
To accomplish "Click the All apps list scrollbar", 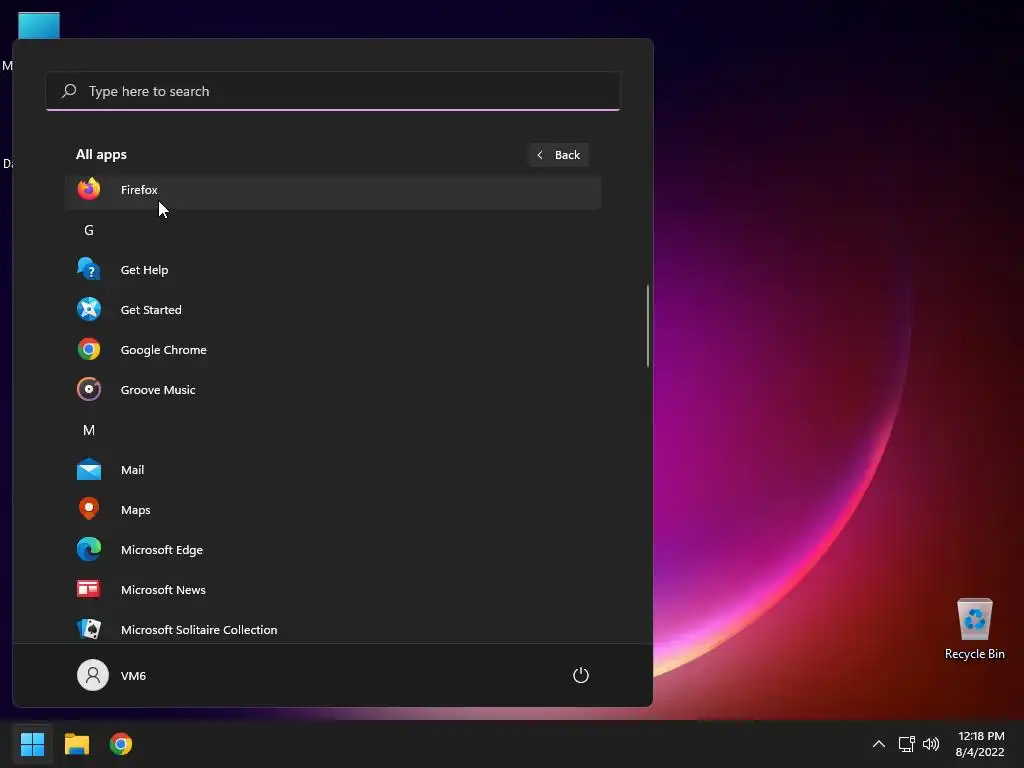I will point(648,325).
